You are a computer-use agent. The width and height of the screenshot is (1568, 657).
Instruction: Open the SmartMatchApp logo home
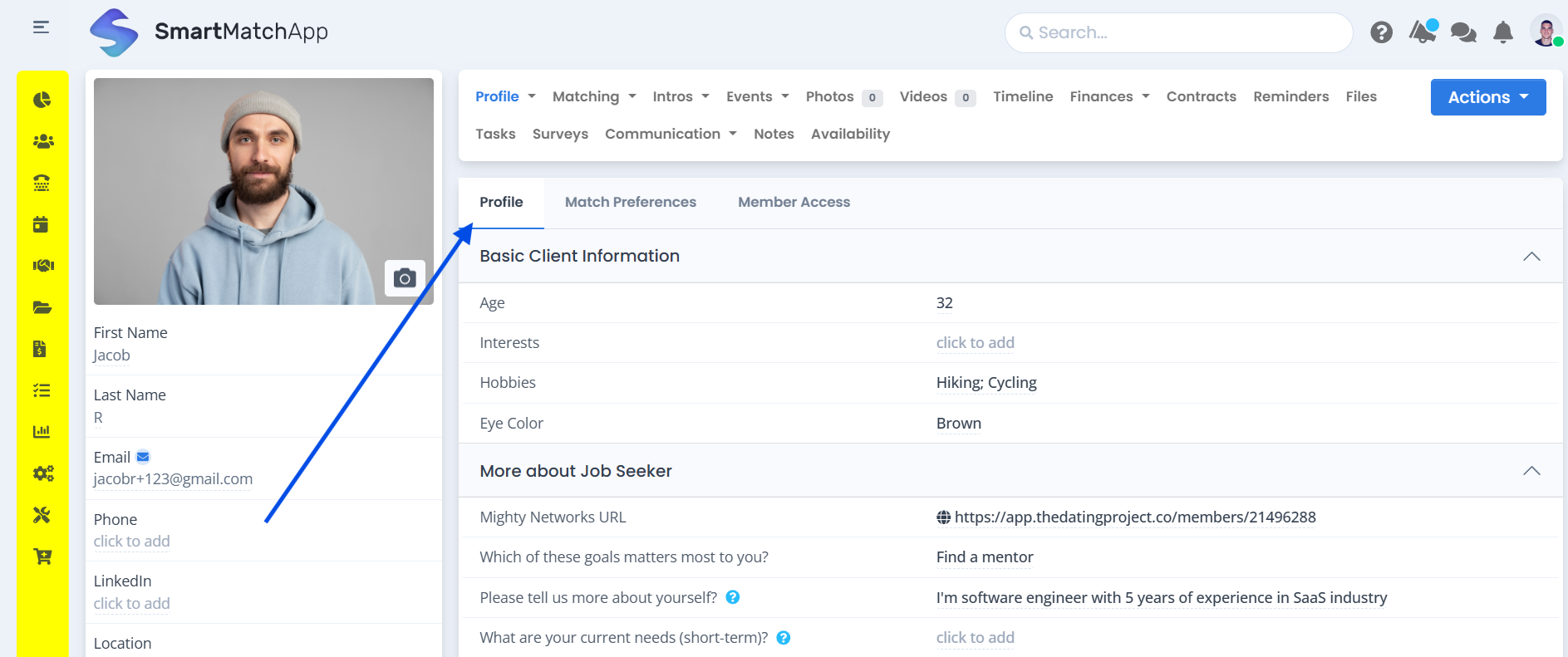click(x=209, y=32)
